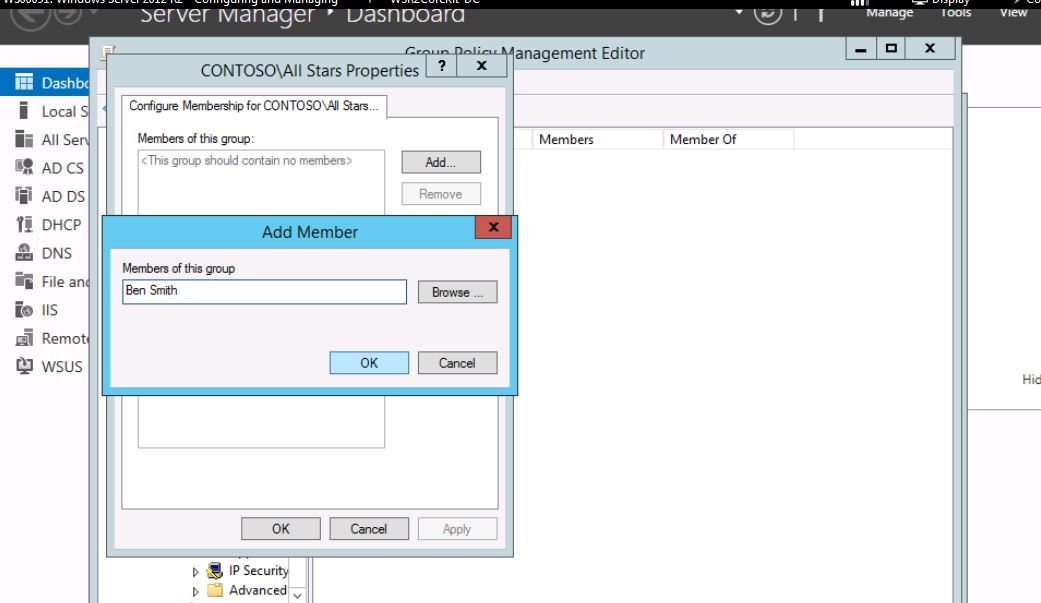Click the Ben Smith member text field
Image resolution: width=1041 pixels, height=603 pixels.
point(263,292)
